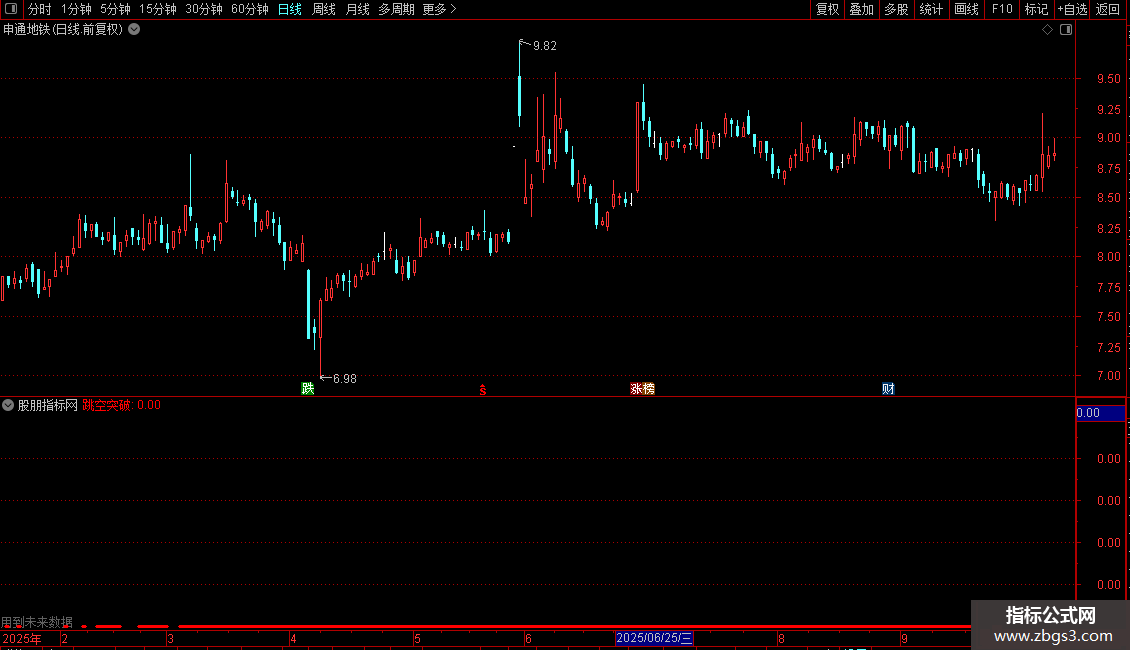Expand the 更多 periods menu

point(439,9)
